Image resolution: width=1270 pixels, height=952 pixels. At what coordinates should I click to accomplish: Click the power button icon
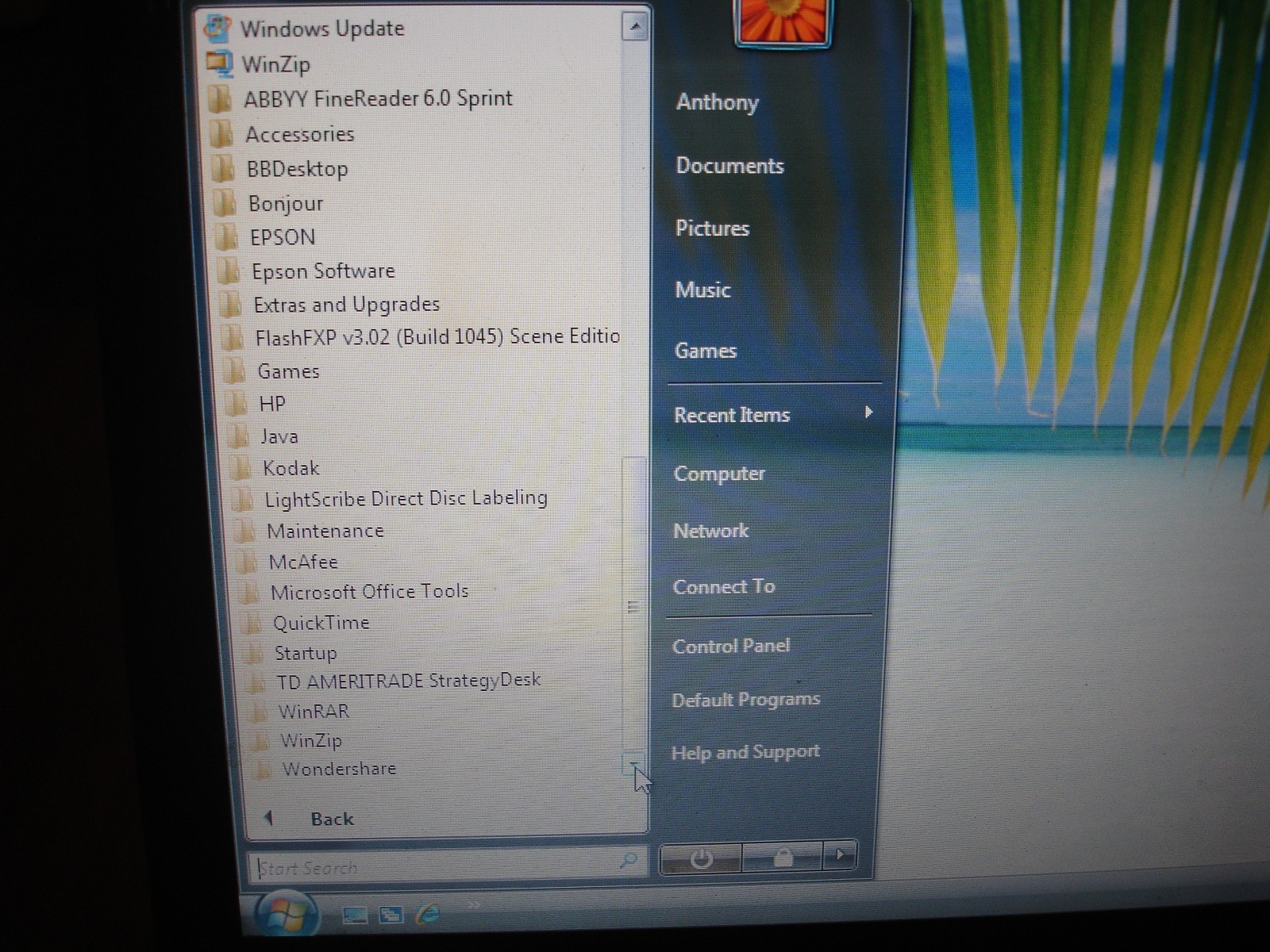701,858
